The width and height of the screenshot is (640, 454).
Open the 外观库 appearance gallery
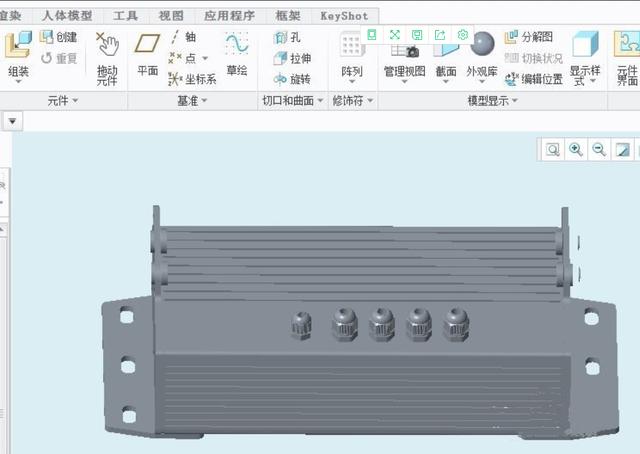tap(482, 55)
